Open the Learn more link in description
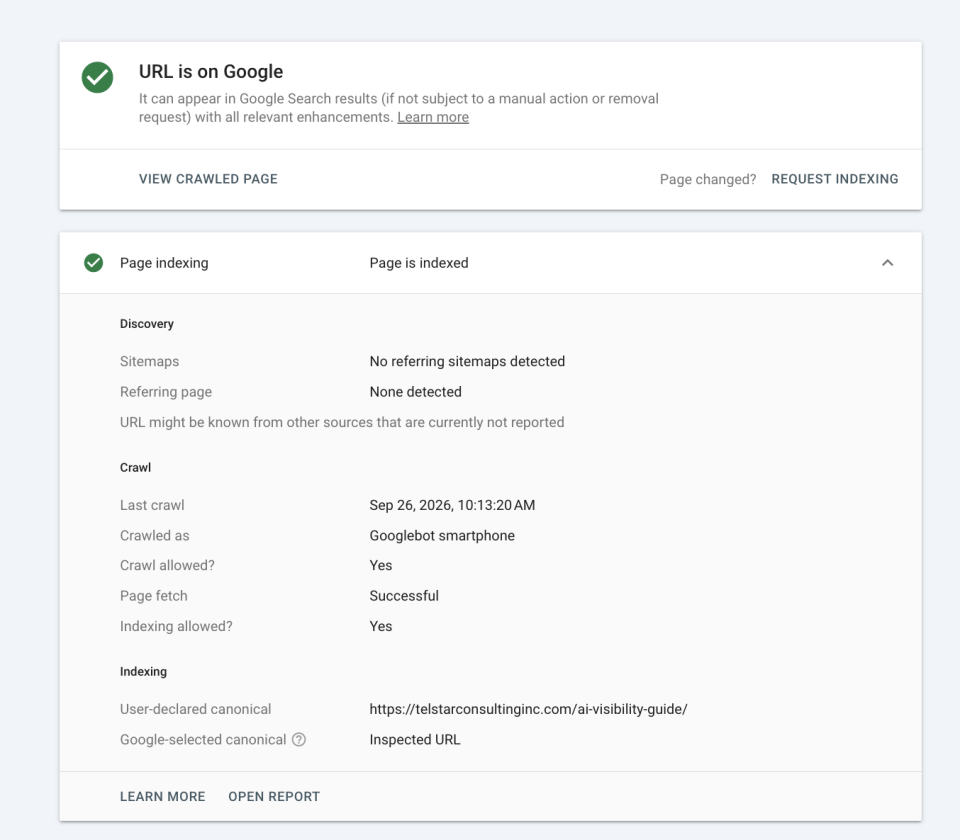The height and width of the screenshot is (840, 960). pyautogui.click(x=433, y=117)
